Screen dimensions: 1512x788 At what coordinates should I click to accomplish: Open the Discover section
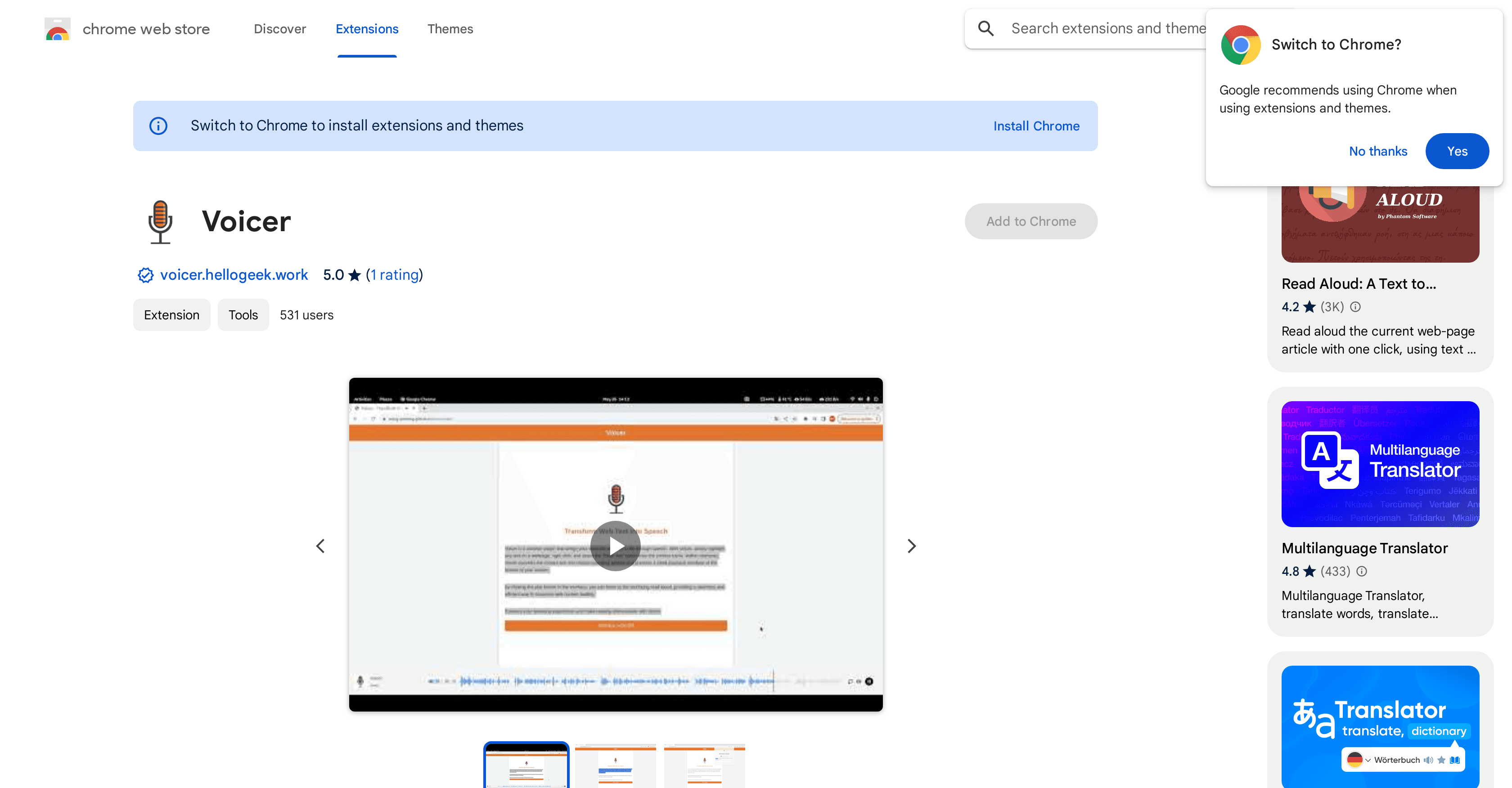click(x=280, y=29)
